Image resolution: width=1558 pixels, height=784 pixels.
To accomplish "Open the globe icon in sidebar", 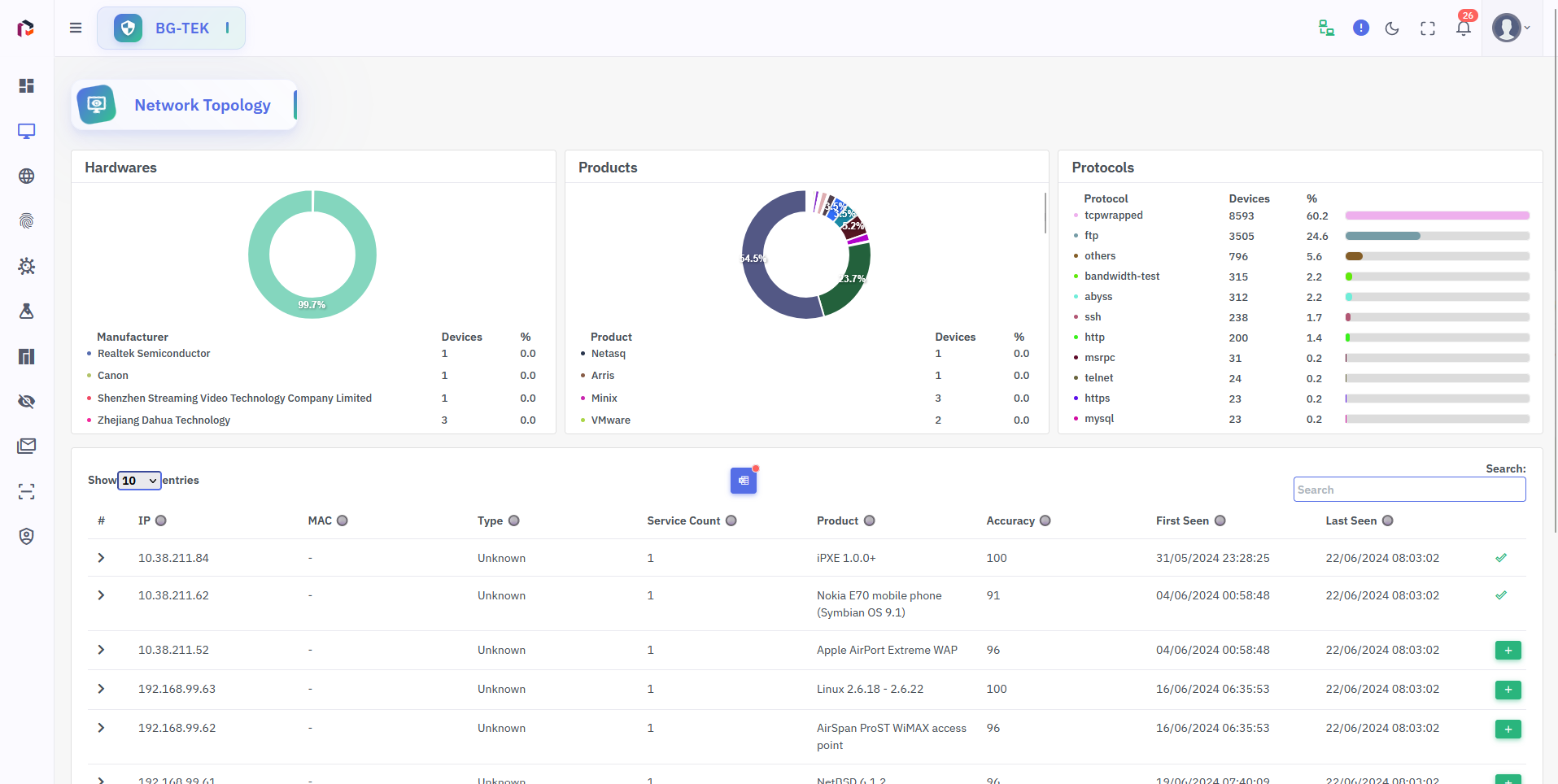I will tap(27, 176).
